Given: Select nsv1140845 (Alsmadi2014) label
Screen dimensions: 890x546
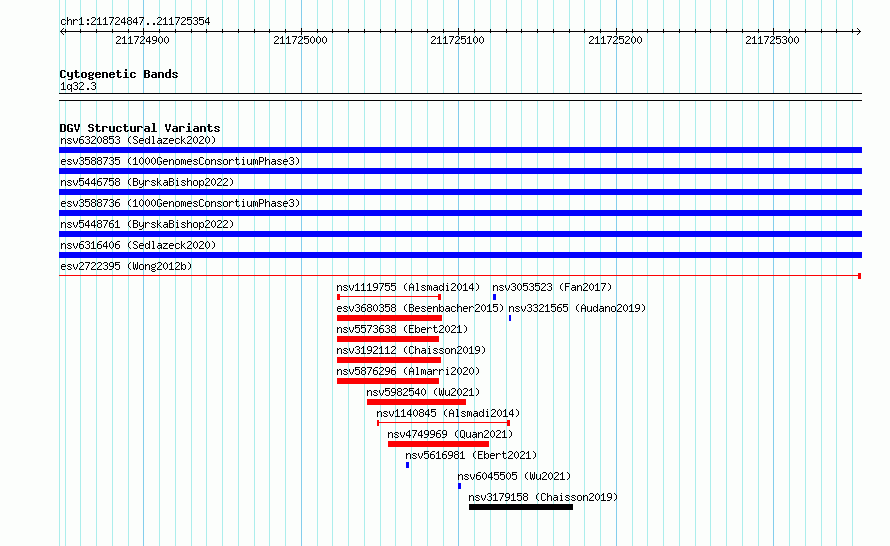Looking at the screenshot, I should 448,413.
